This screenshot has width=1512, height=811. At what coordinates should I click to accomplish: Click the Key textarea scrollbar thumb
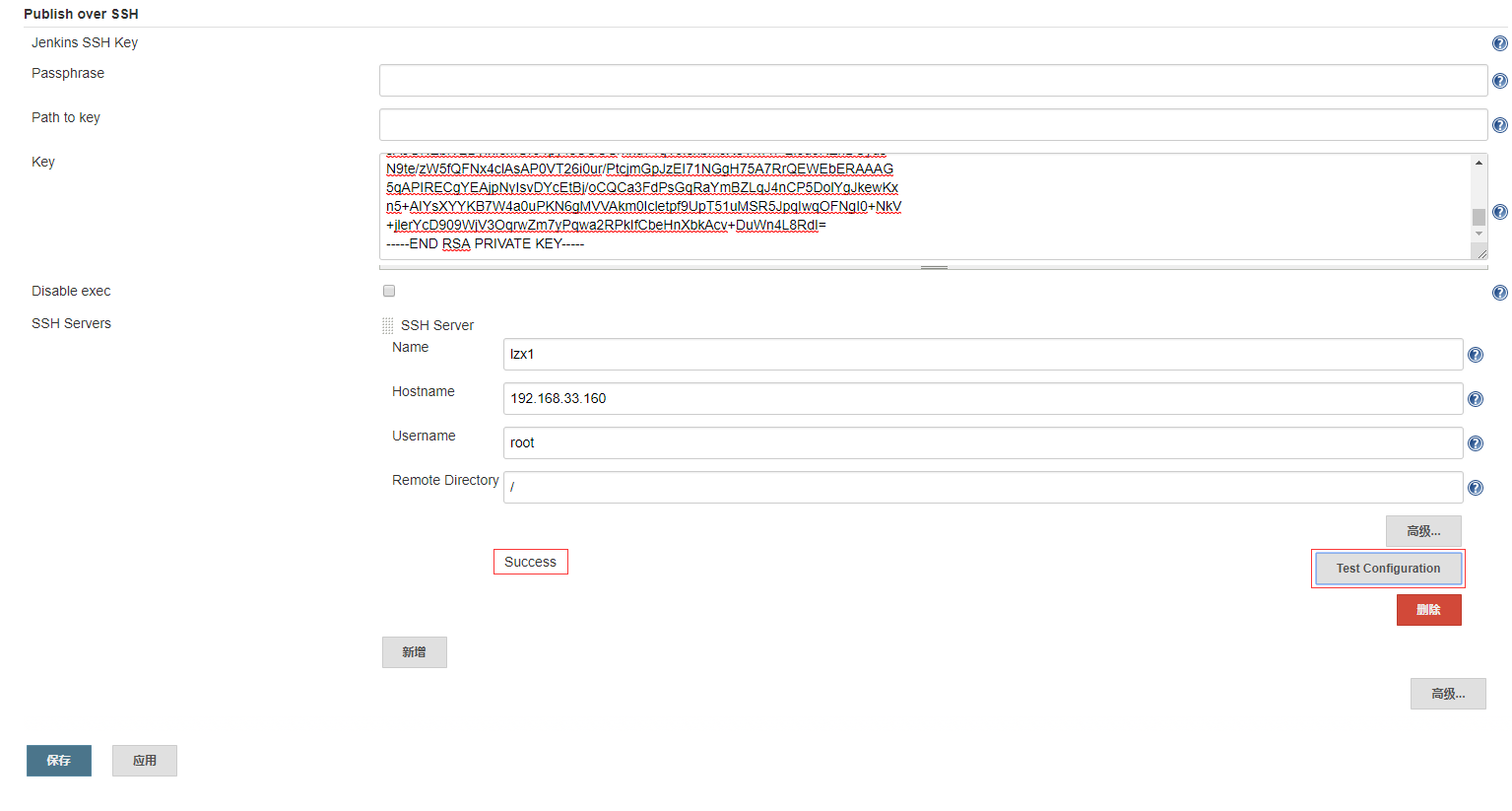[x=1479, y=217]
